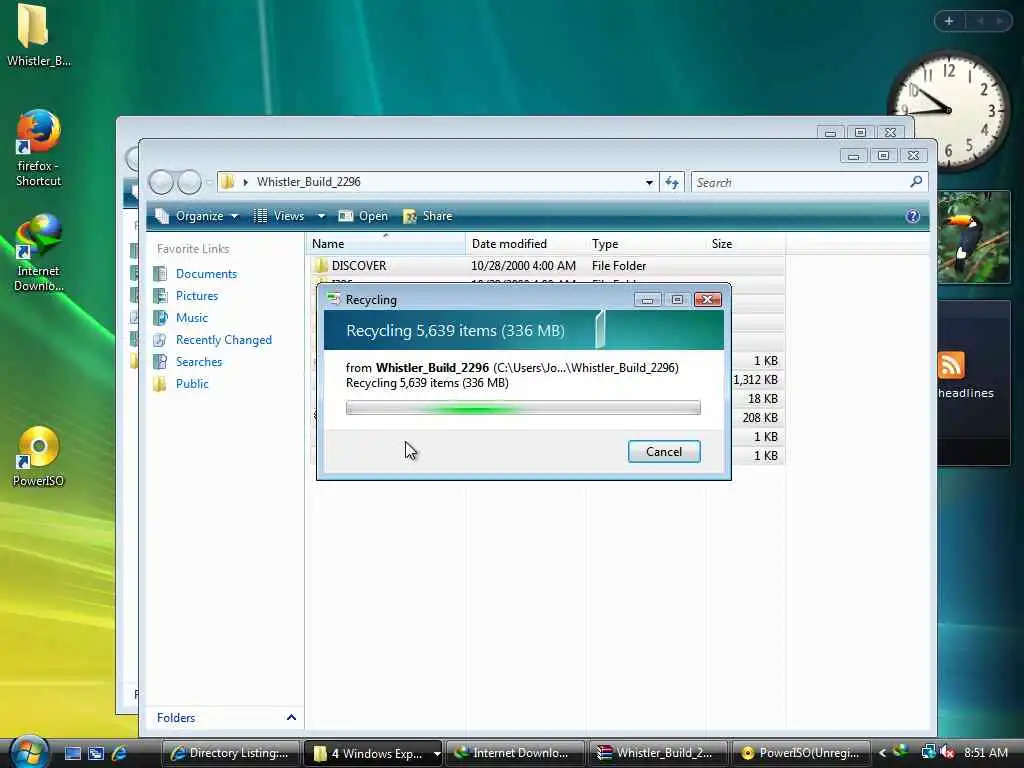Click the 18 KB size cell
Viewport: 1024px width, 768px height.
click(762, 398)
